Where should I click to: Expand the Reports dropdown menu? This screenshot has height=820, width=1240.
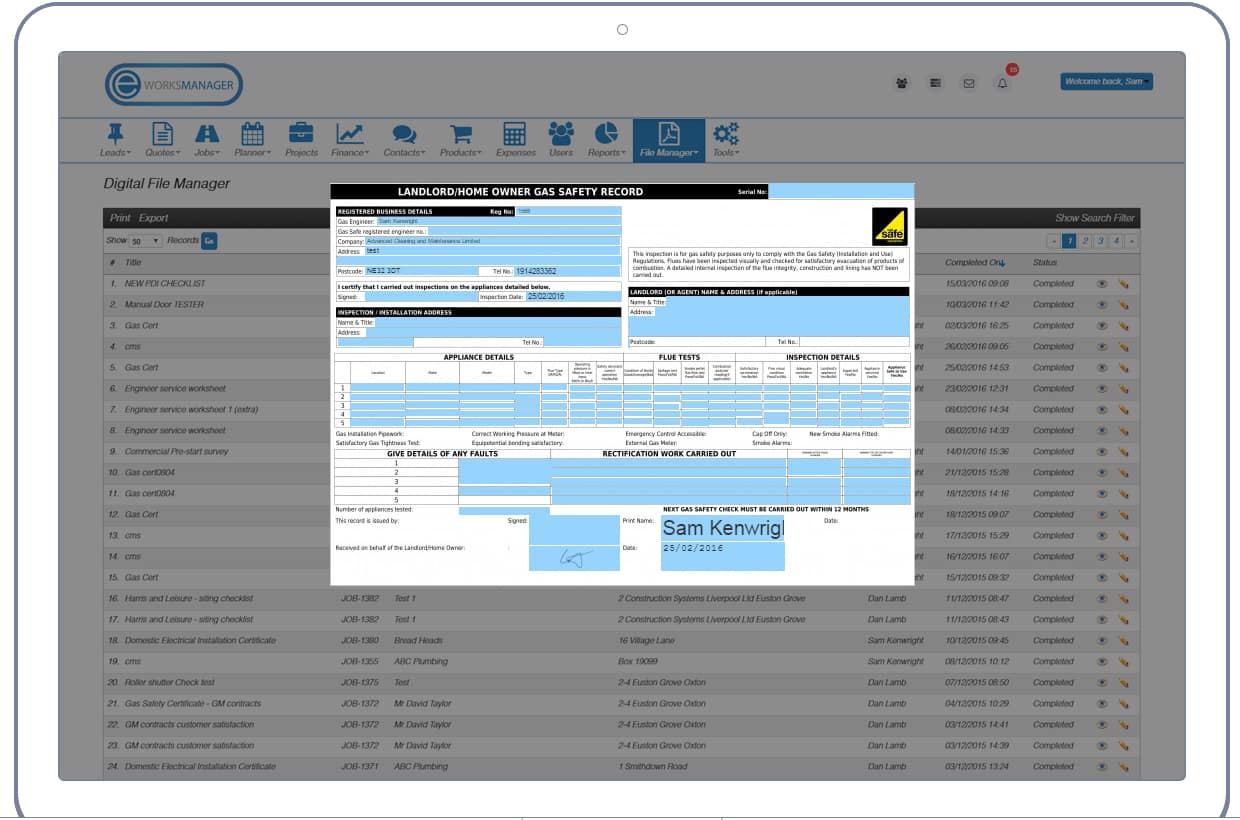coord(606,153)
